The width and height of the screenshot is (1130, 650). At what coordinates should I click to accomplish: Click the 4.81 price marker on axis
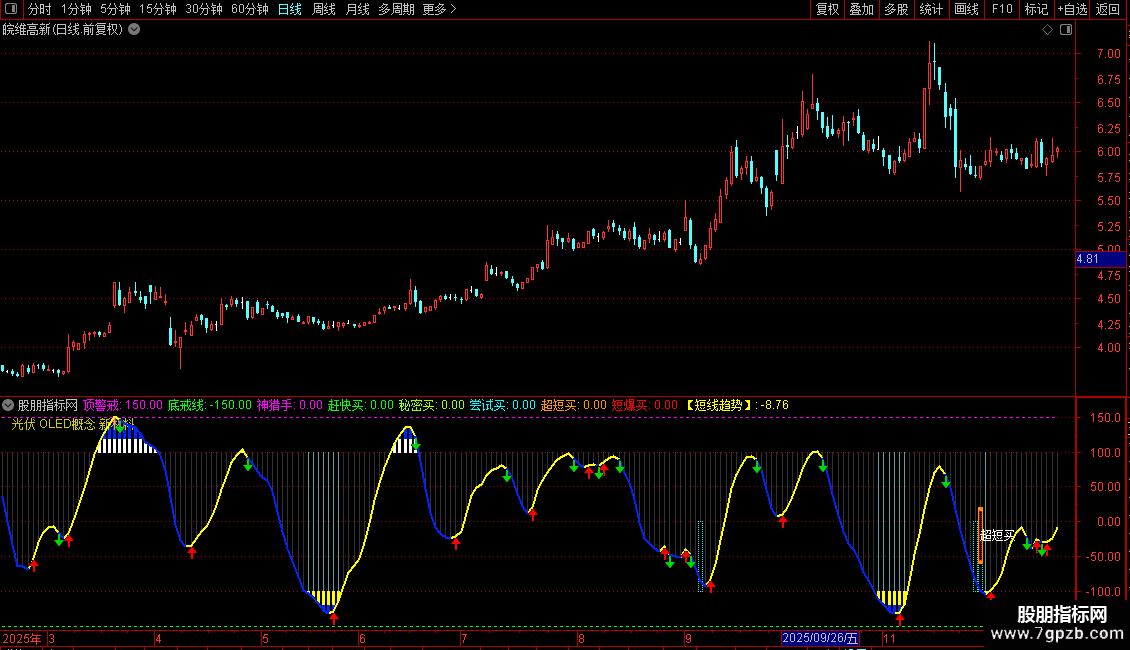coord(1088,259)
